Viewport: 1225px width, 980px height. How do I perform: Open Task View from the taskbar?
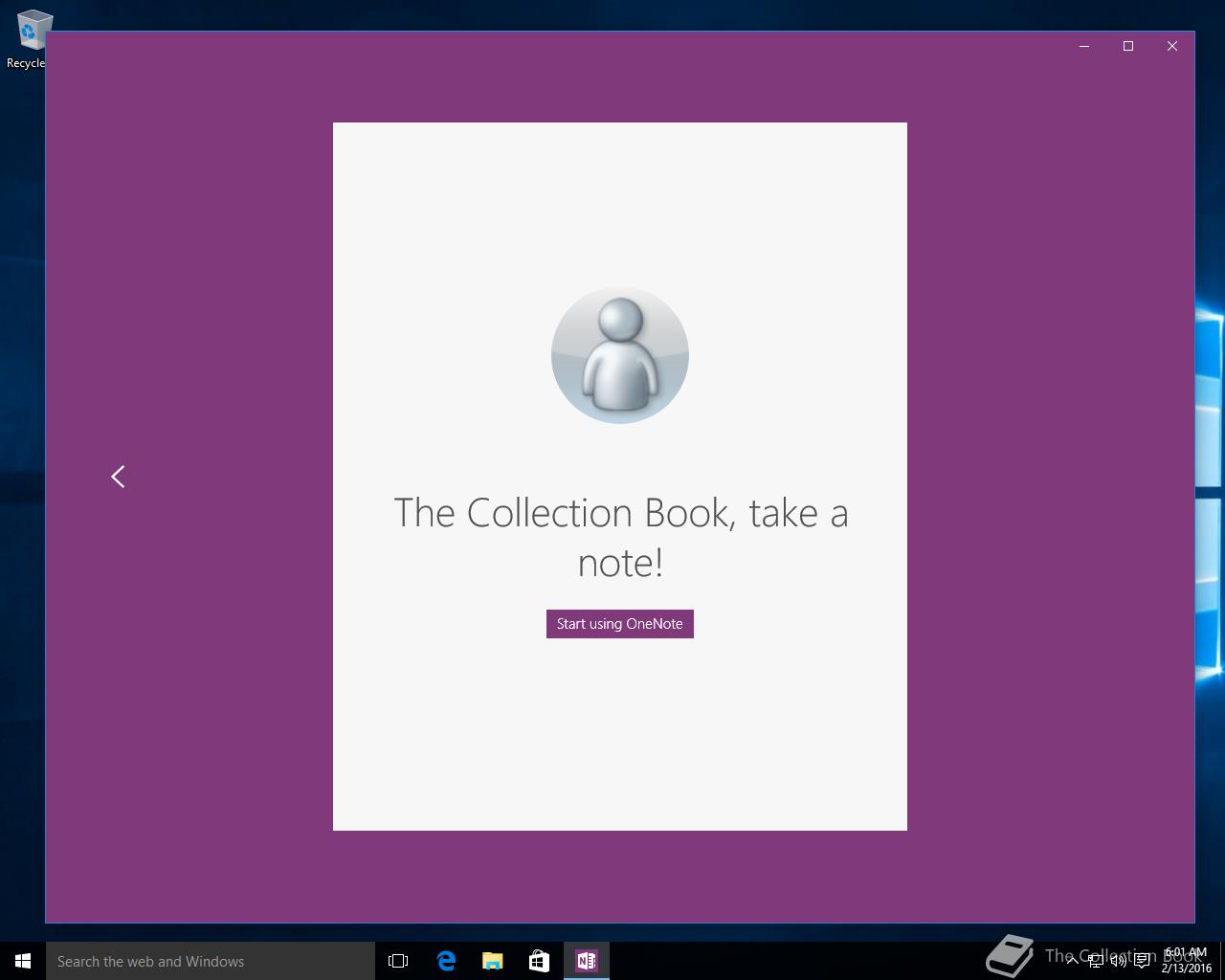398,961
